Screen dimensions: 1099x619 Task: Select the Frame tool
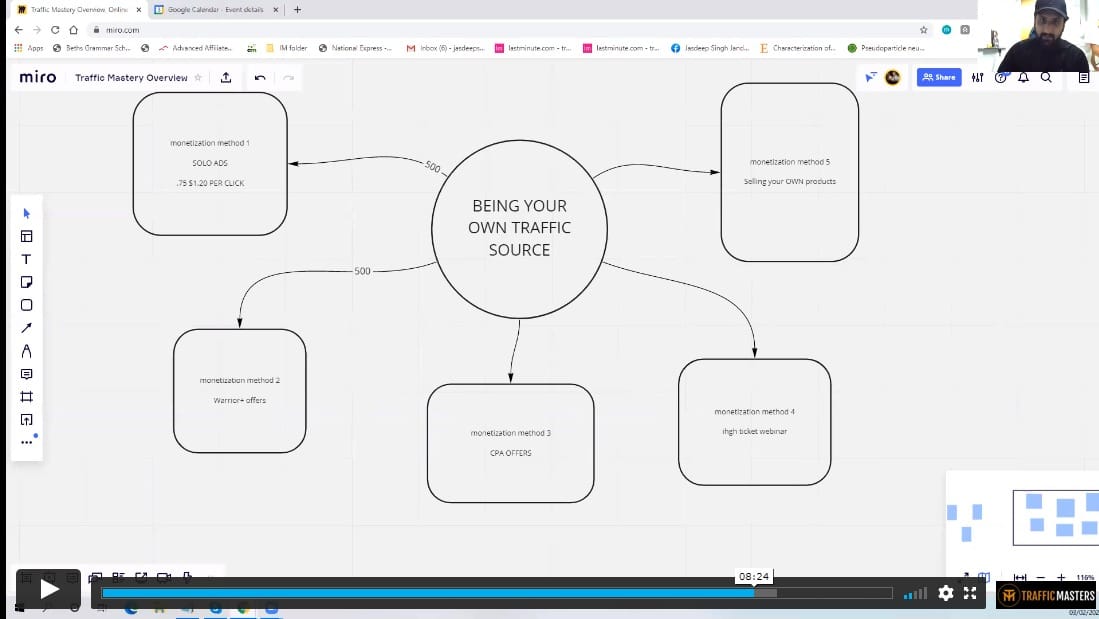(x=27, y=397)
